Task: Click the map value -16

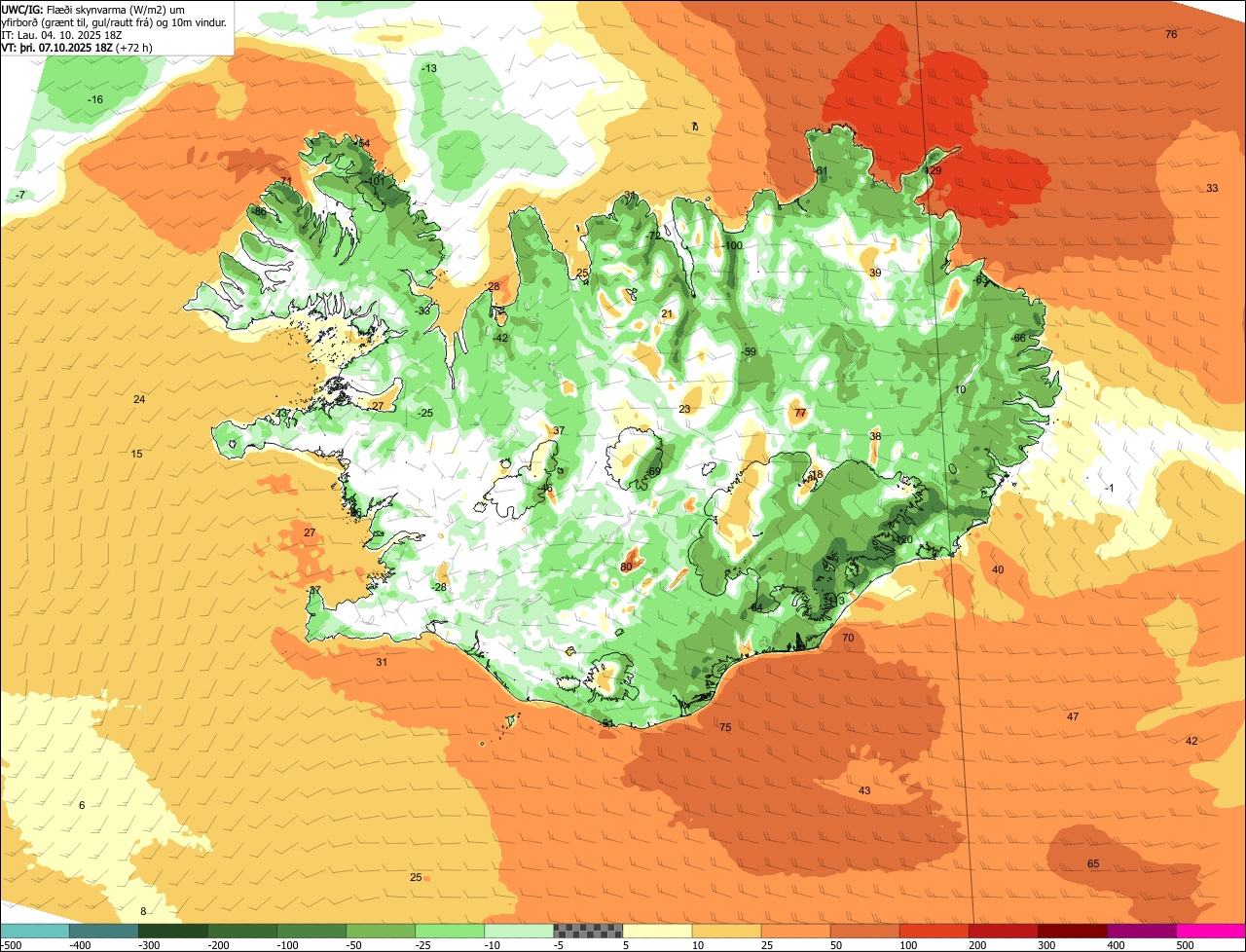Action: [x=95, y=100]
